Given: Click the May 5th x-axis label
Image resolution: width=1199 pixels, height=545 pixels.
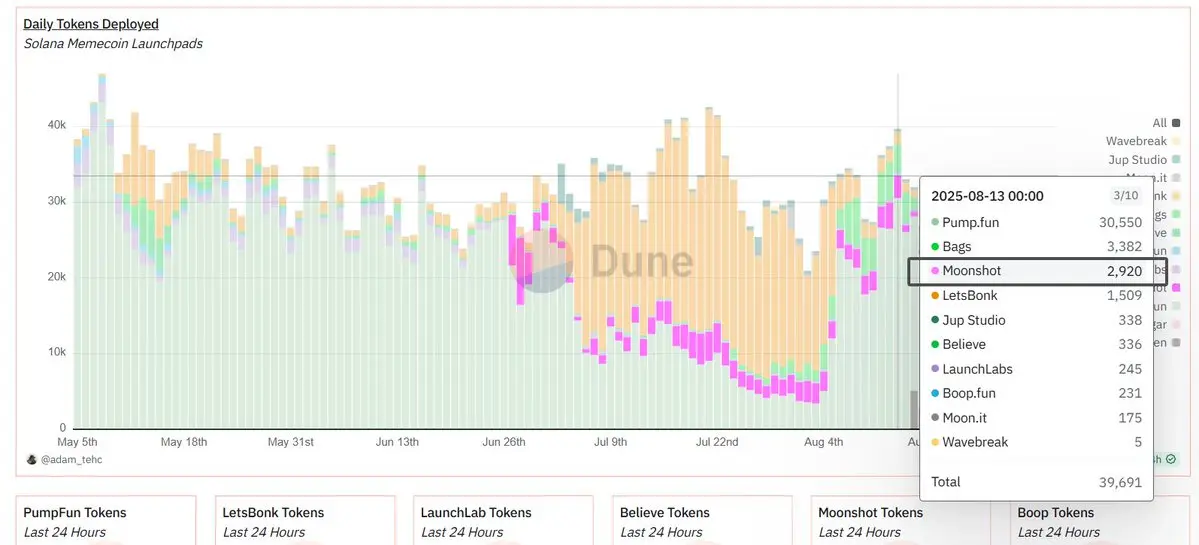Looking at the screenshot, I should click(x=78, y=442).
